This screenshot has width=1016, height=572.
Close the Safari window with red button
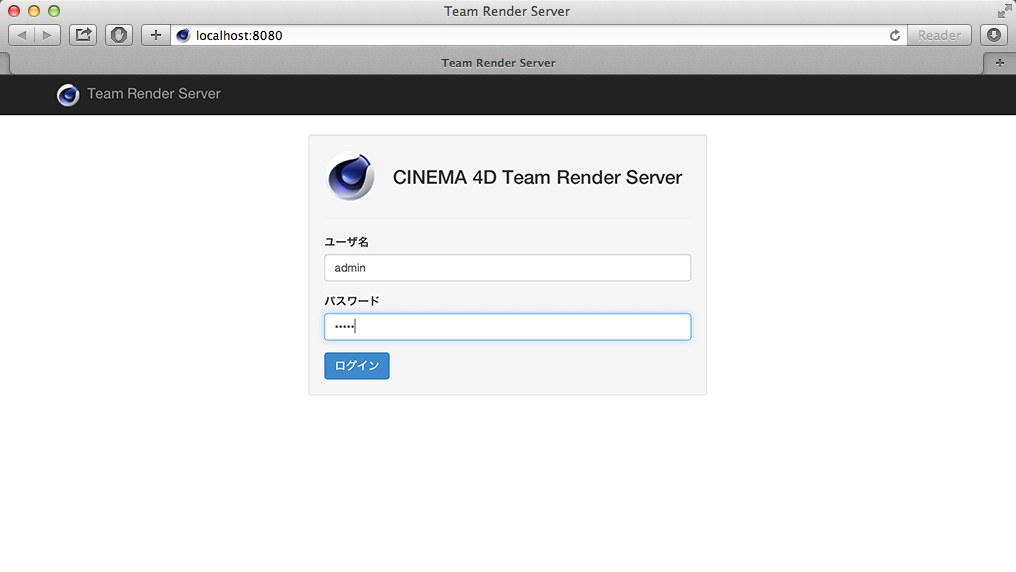pyautogui.click(x=14, y=11)
